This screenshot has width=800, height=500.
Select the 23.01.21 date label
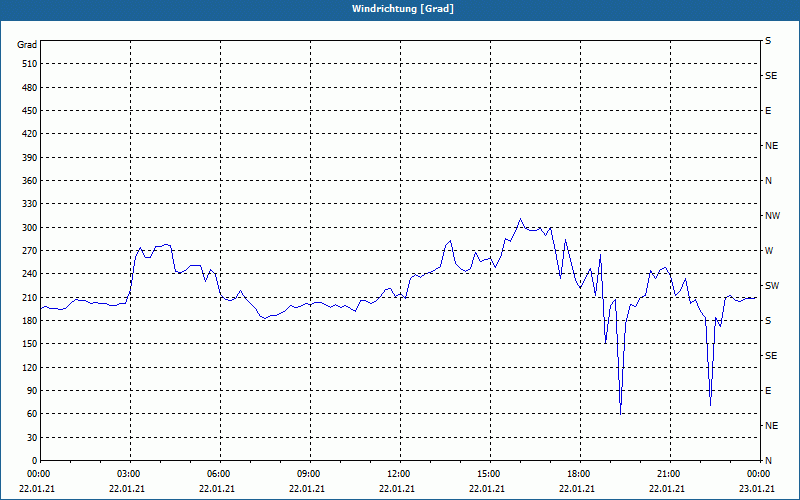[757, 488]
